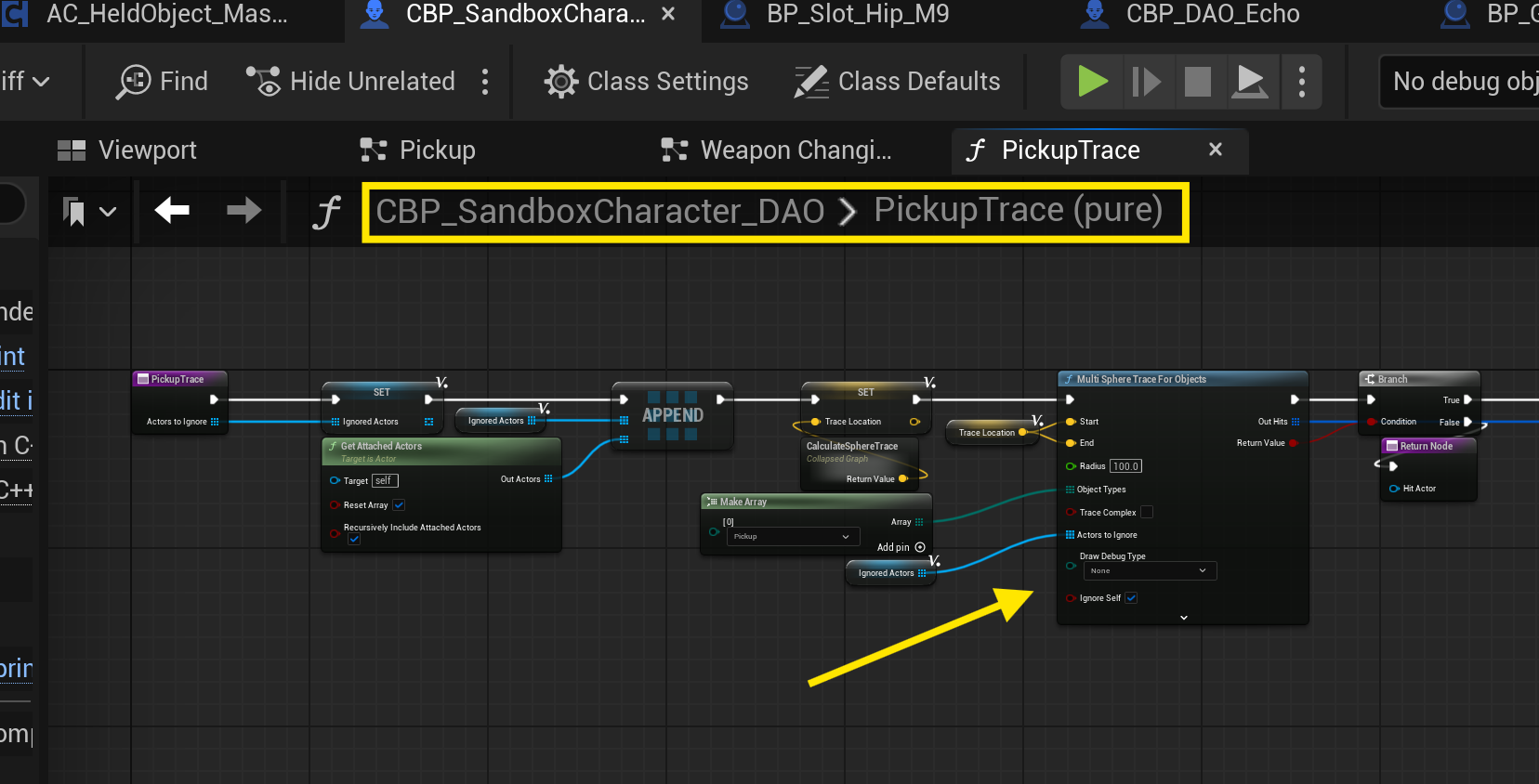Click the Stop simulation icon

click(1197, 82)
